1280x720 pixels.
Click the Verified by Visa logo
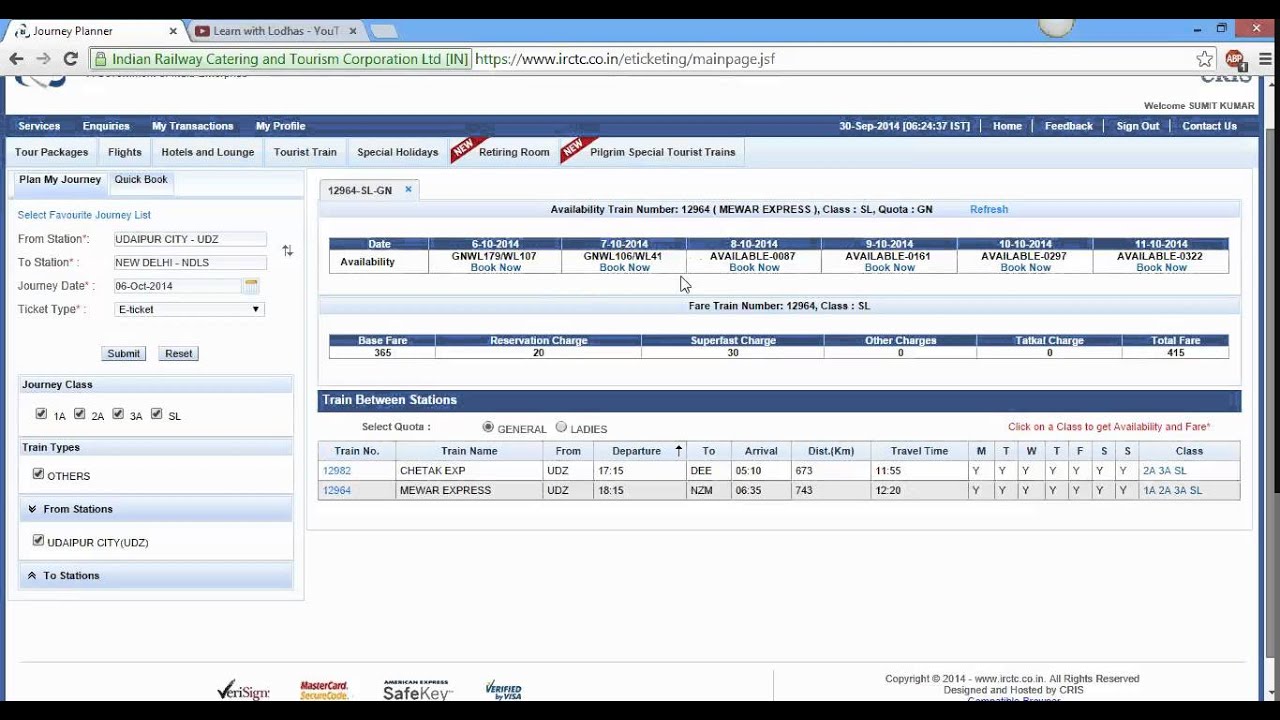[503, 690]
